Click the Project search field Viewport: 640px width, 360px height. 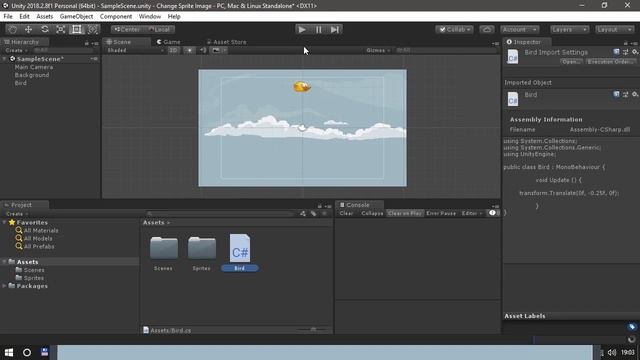220,214
